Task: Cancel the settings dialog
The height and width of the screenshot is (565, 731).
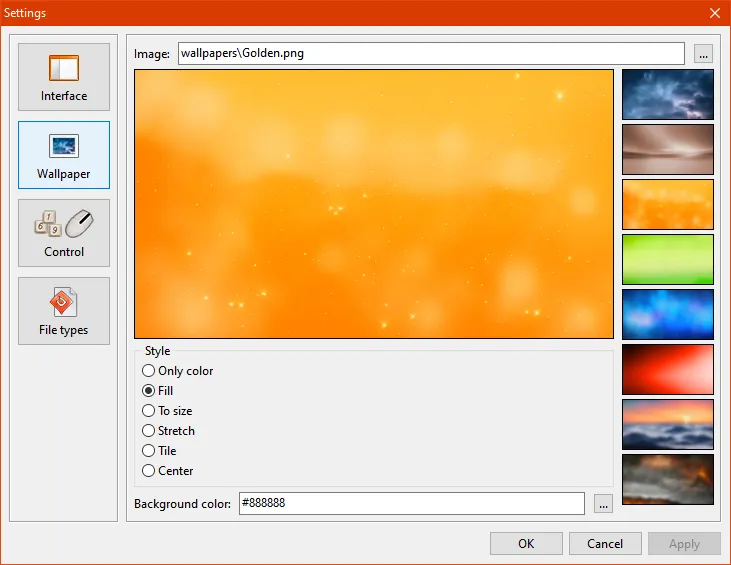Action: tap(605, 544)
